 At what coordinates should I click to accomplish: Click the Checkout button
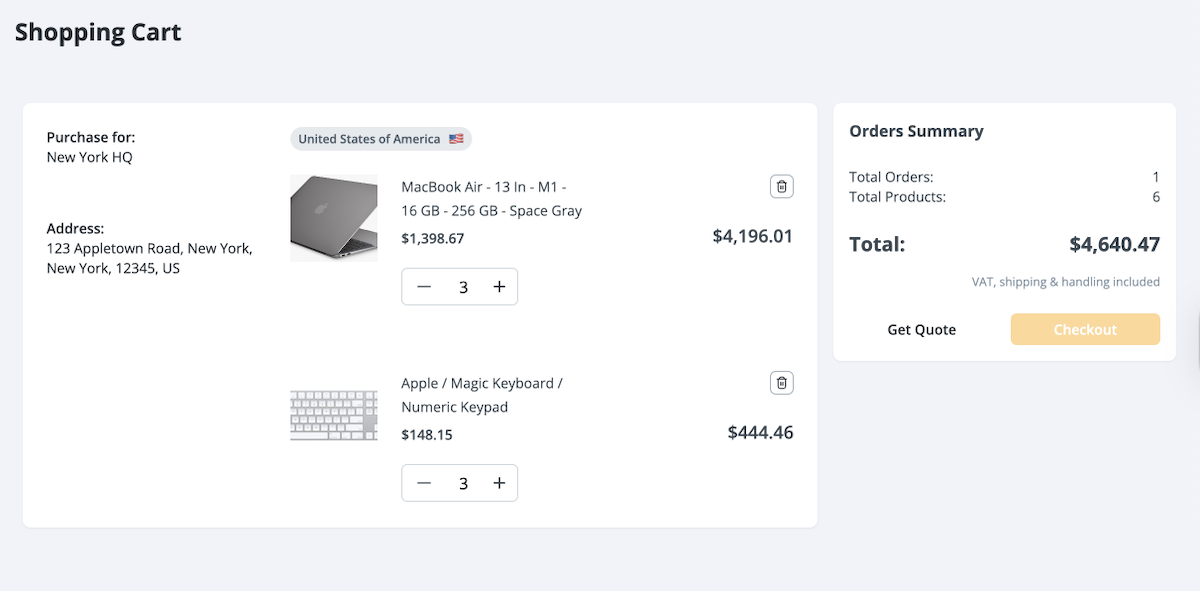click(x=1085, y=329)
